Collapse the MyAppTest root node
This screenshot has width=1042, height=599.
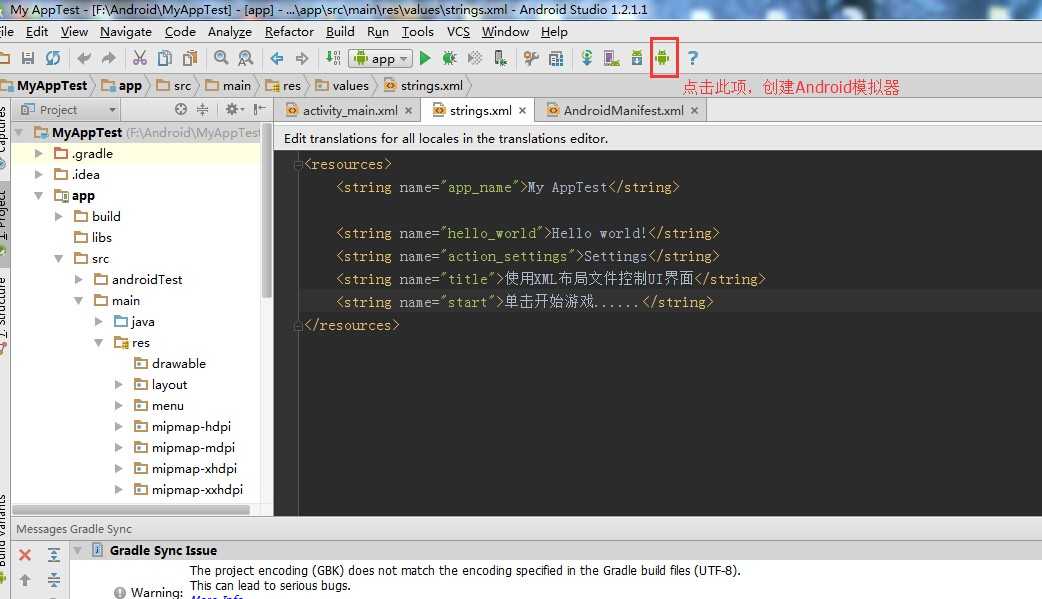click(x=19, y=132)
